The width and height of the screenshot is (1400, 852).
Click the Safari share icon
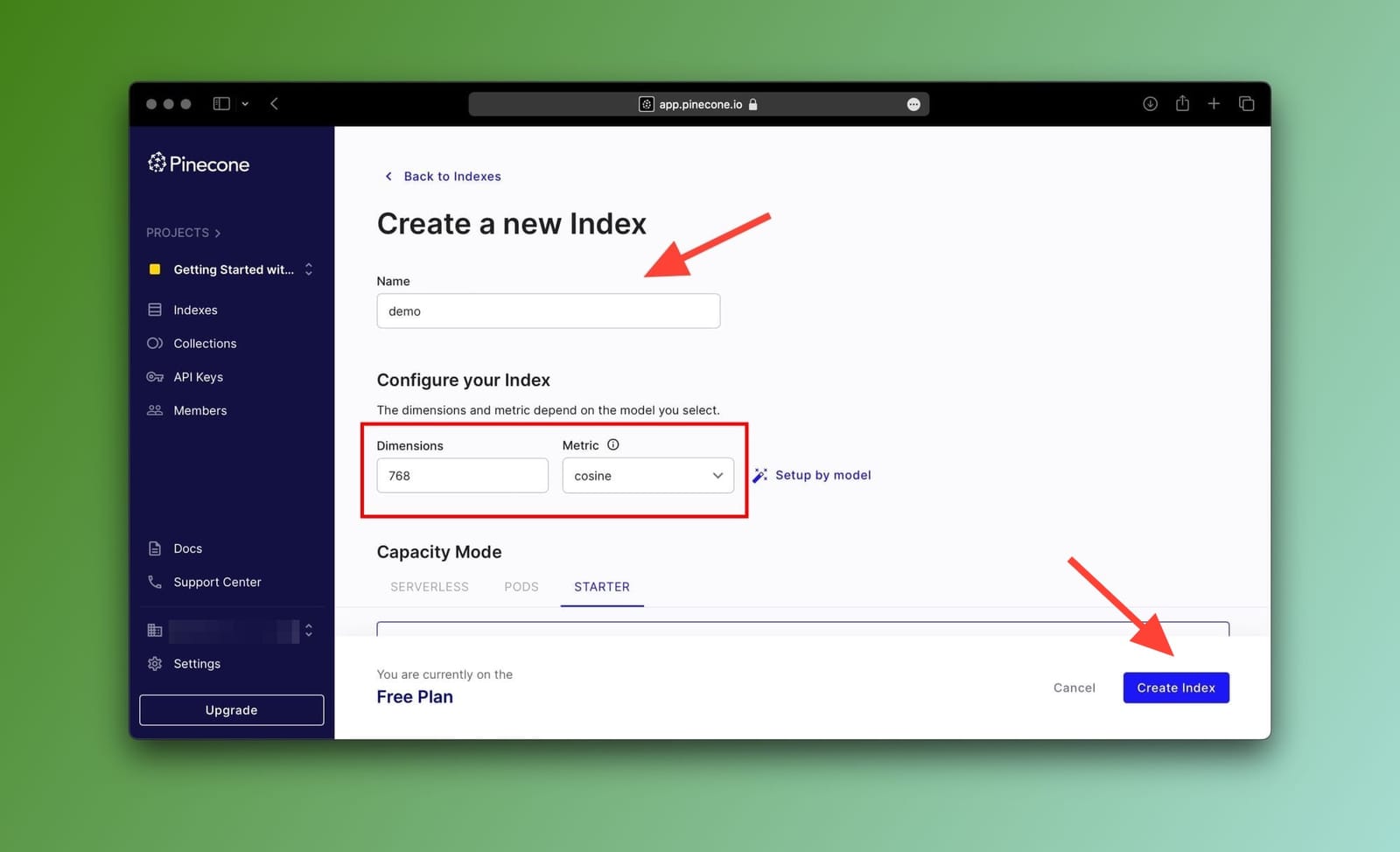pos(1182,103)
